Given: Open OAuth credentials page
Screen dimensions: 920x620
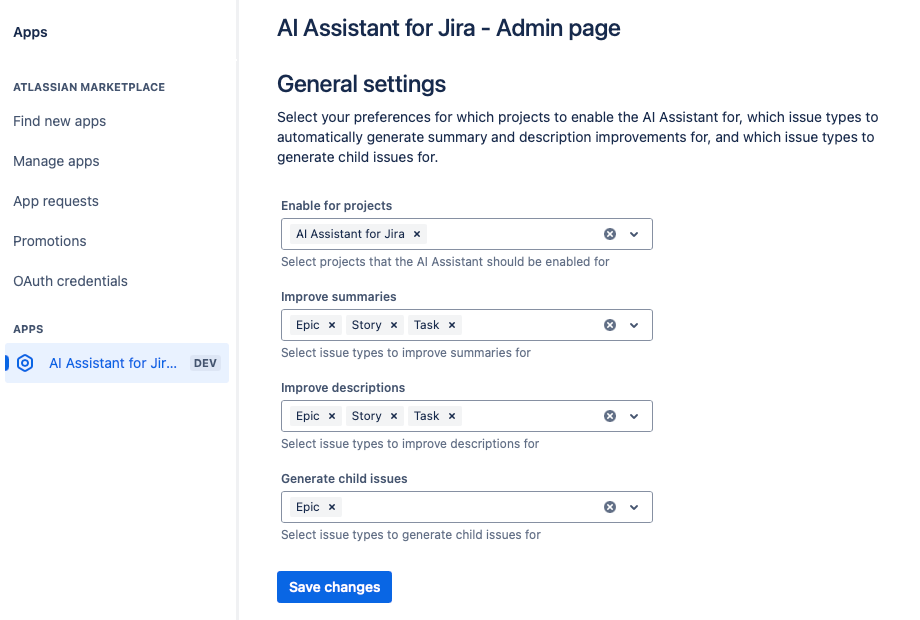Looking at the screenshot, I should pos(70,281).
